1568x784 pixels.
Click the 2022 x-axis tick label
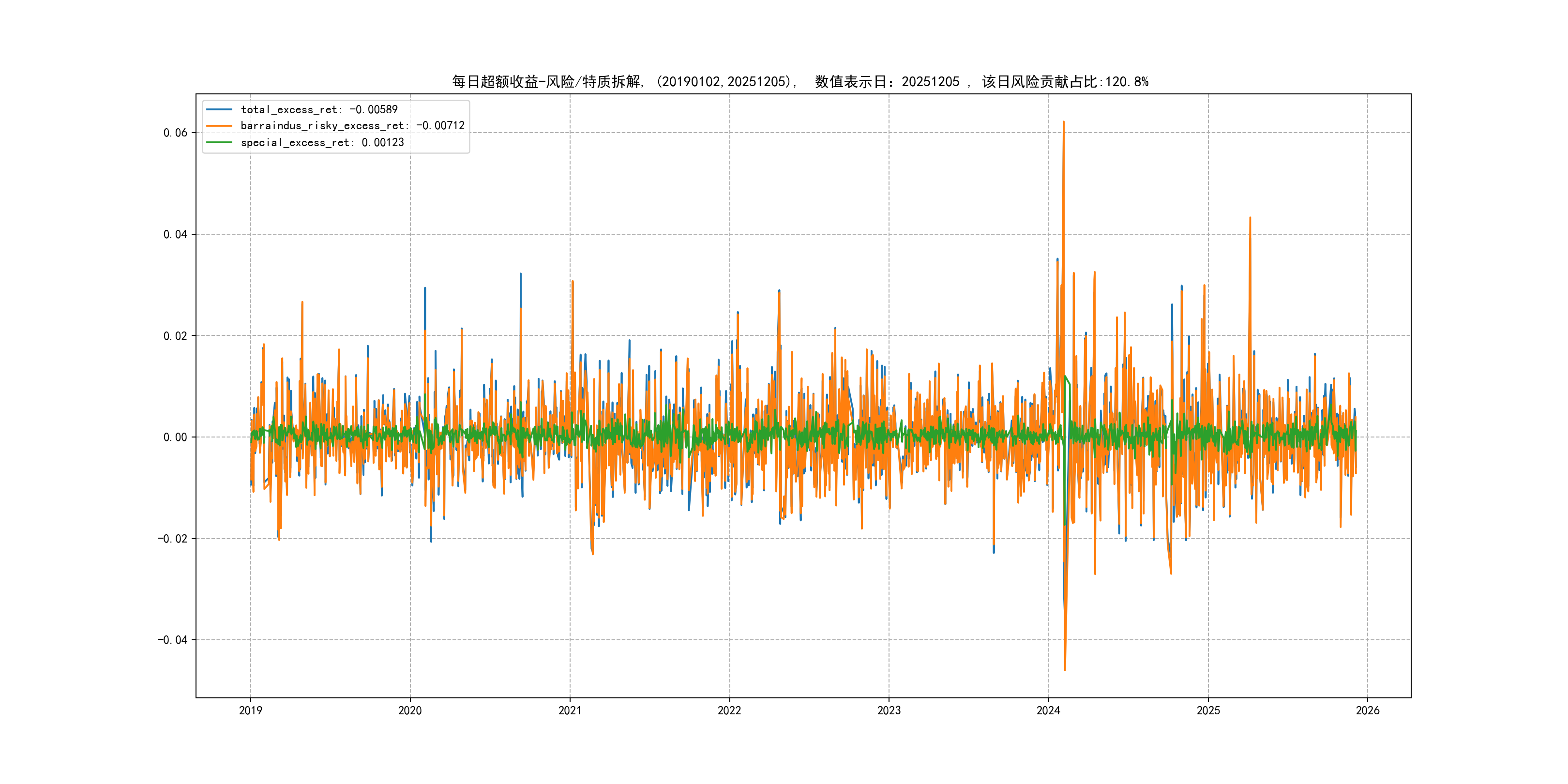[x=729, y=710]
